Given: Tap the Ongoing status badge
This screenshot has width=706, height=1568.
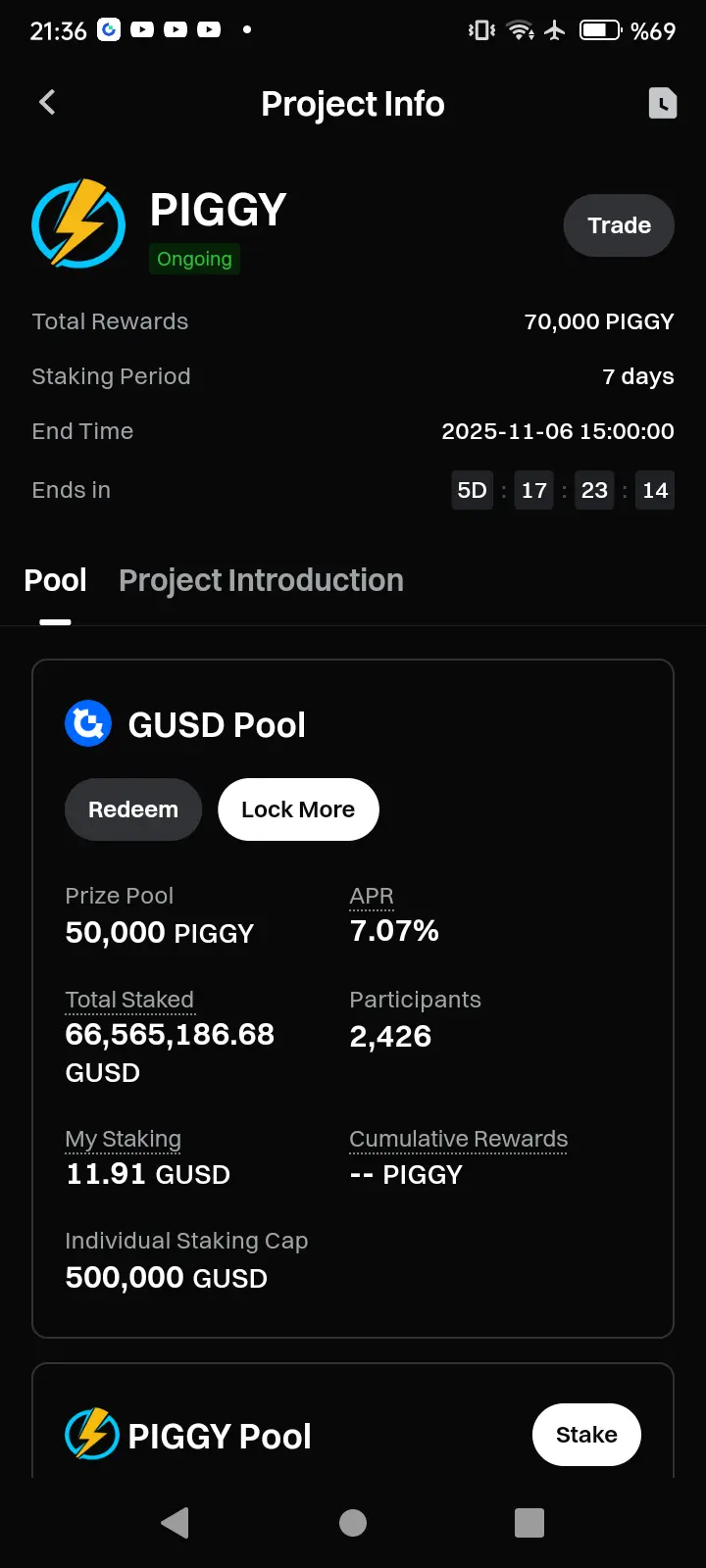Looking at the screenshot, I should (x=194, y=259).
